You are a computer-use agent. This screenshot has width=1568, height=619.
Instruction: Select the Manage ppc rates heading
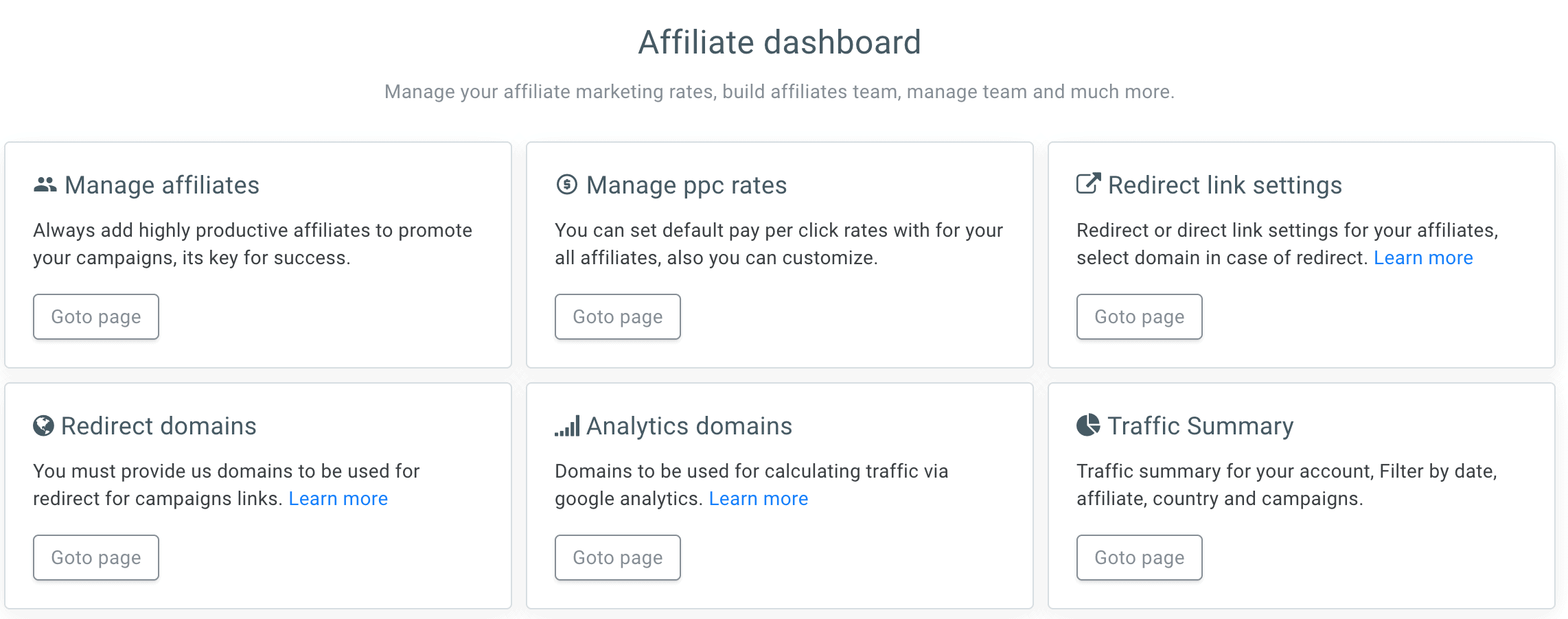click(687, 185)
